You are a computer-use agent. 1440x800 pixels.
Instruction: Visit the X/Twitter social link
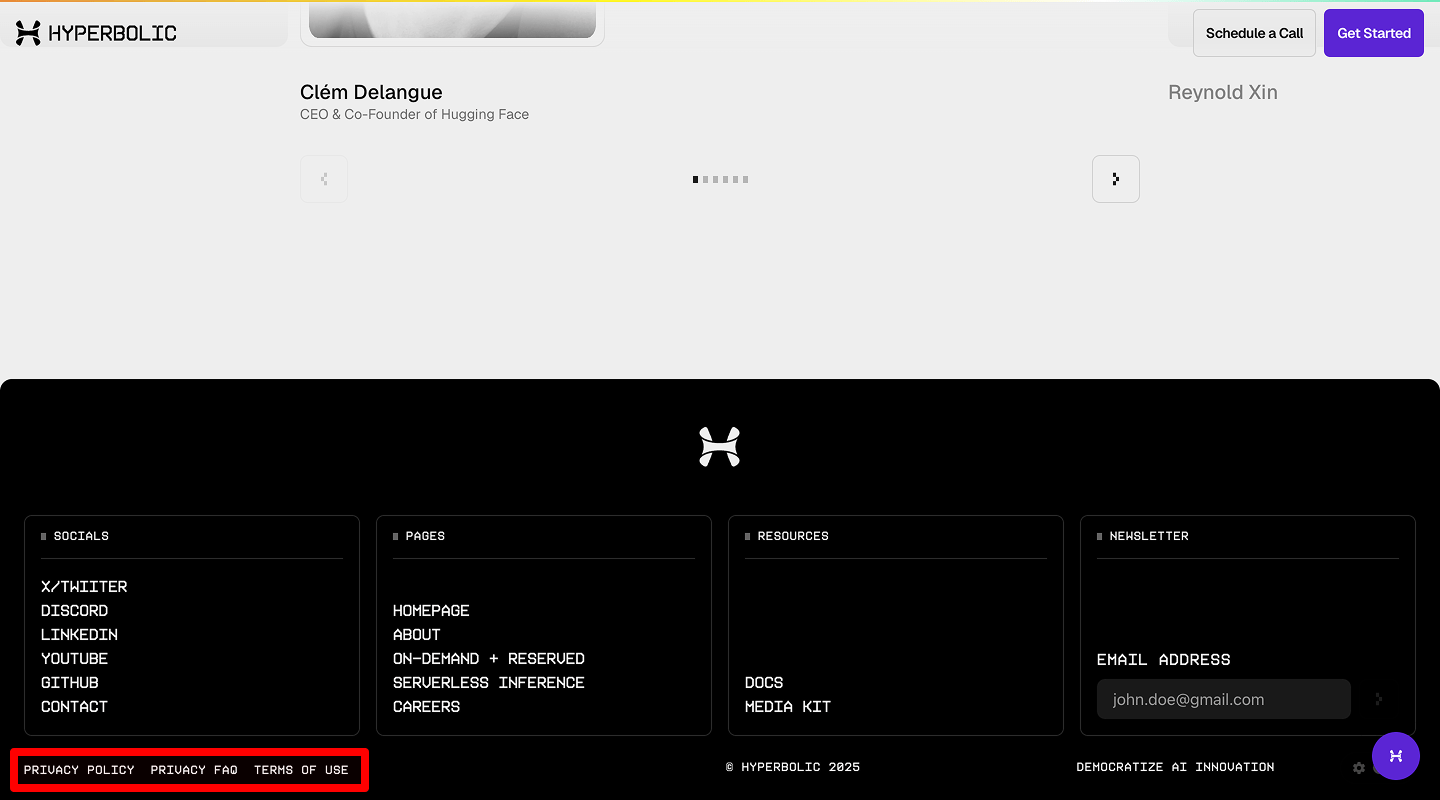[x=84, y=586]
